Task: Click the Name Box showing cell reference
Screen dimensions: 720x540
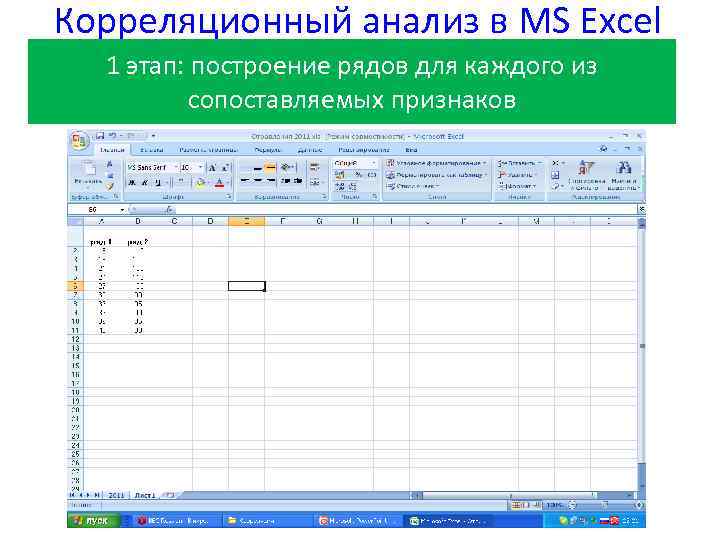Action: (97, 210)
